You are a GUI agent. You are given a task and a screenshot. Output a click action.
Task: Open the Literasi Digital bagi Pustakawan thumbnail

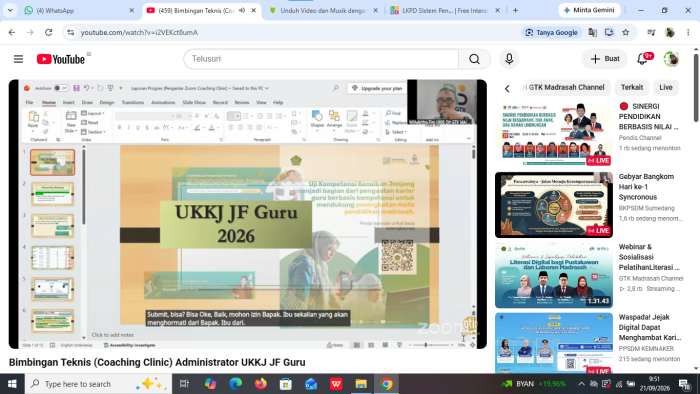pos(554,275)
